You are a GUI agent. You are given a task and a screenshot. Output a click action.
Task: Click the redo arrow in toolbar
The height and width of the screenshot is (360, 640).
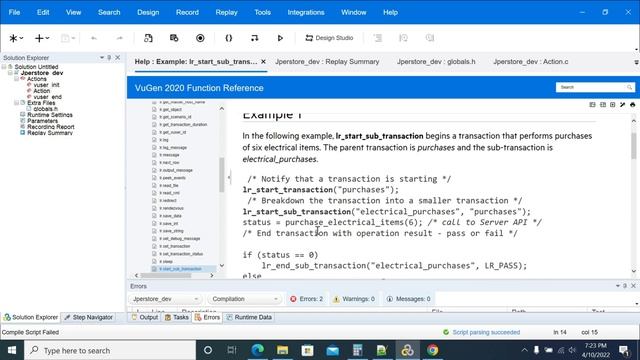[x=119, y=38]
